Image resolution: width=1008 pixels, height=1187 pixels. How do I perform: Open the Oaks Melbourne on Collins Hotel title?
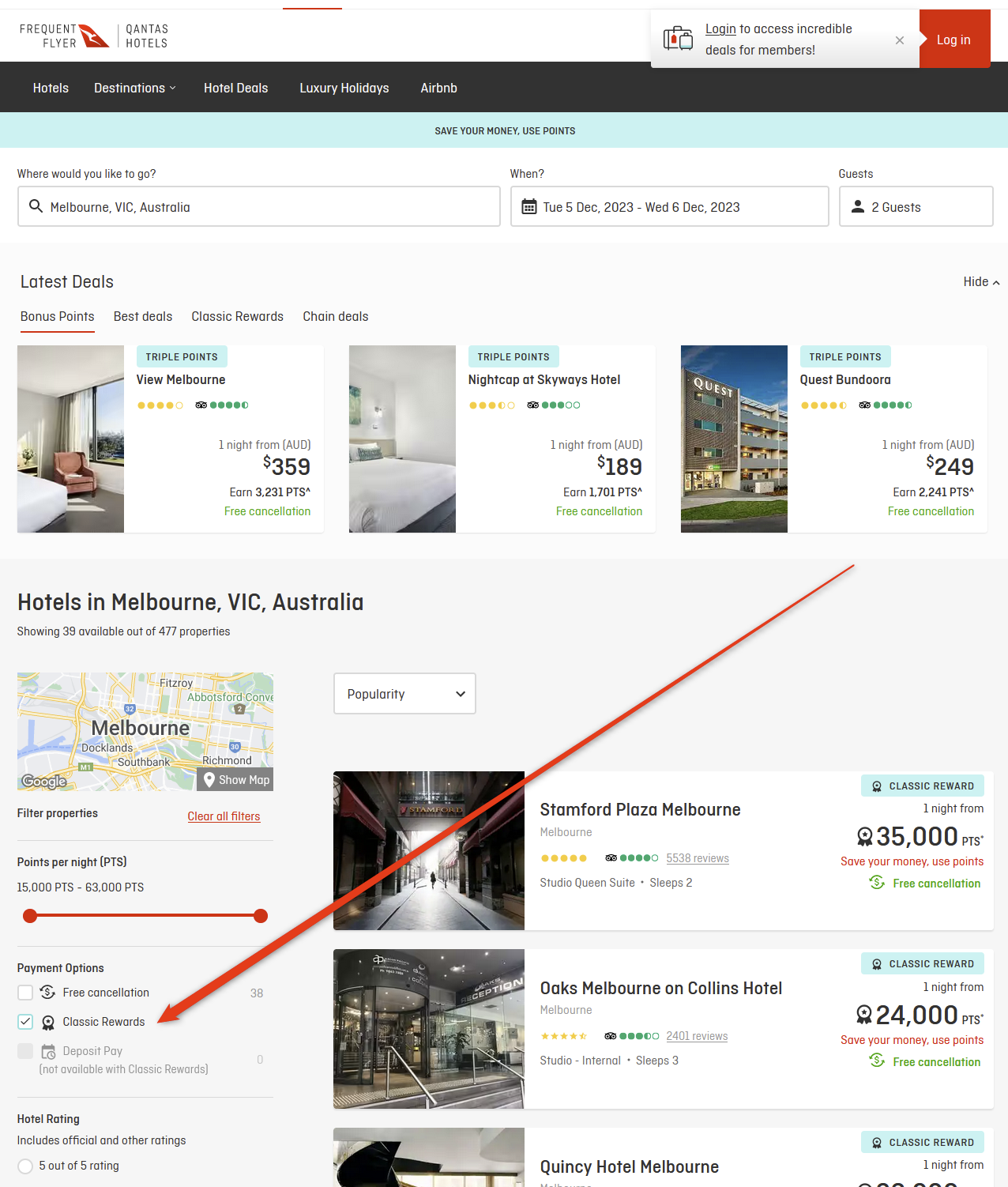click(661, 989)
